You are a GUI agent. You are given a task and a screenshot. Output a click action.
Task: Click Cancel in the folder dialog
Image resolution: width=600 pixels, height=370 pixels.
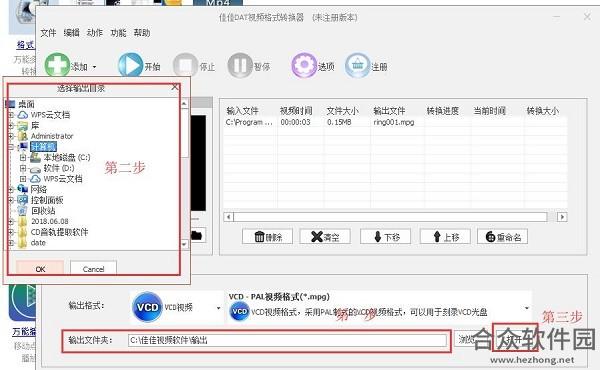click(93, 269)
